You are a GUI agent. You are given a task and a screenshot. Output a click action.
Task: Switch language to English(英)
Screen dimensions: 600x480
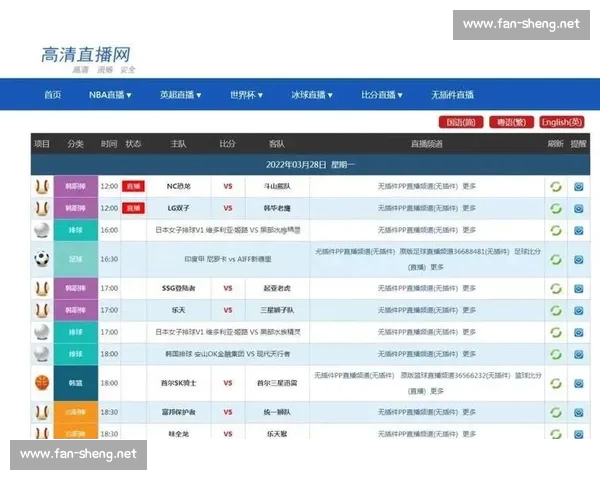(x=562, y=122)
